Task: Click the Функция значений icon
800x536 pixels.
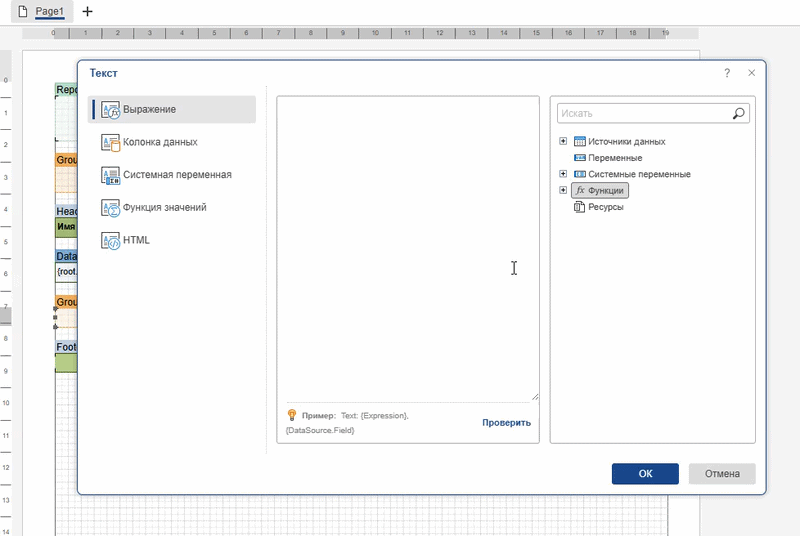Action: click(110, 208)
